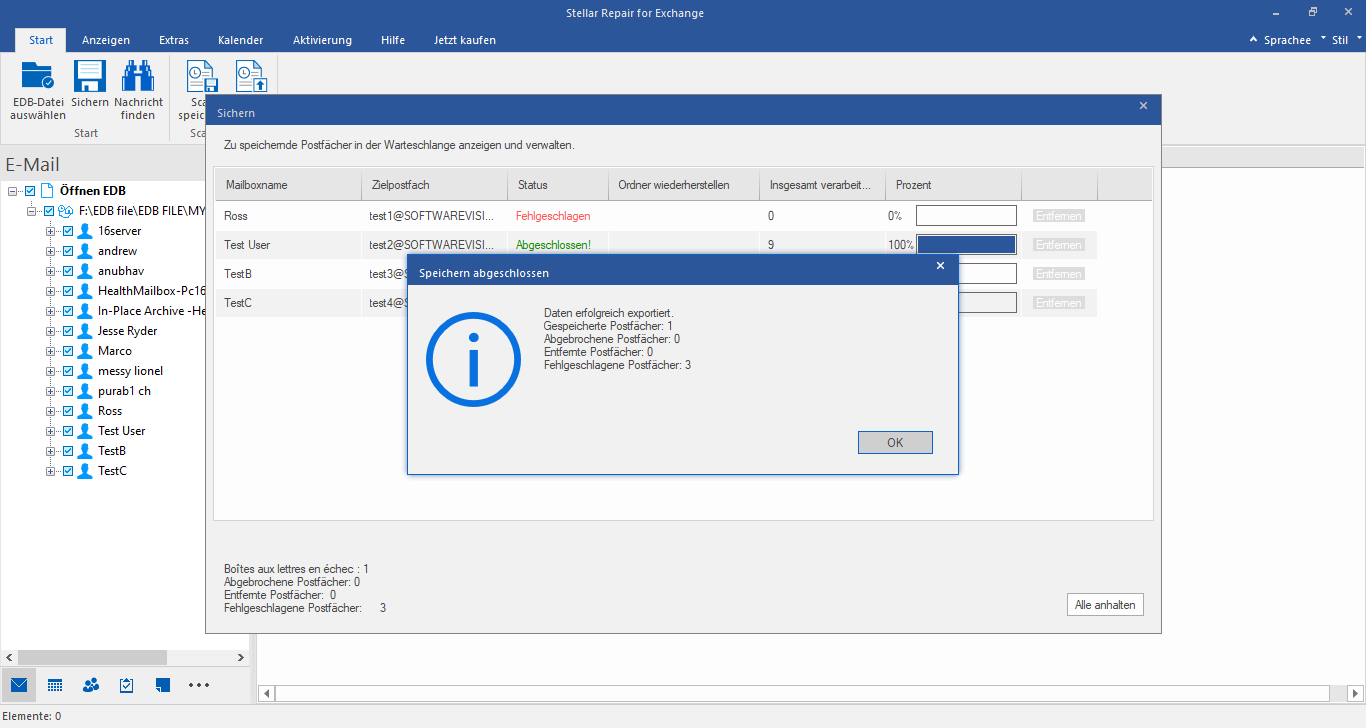Click the Test User progress bar
The height and width of the screenshot is (728, 1366).
966,245
